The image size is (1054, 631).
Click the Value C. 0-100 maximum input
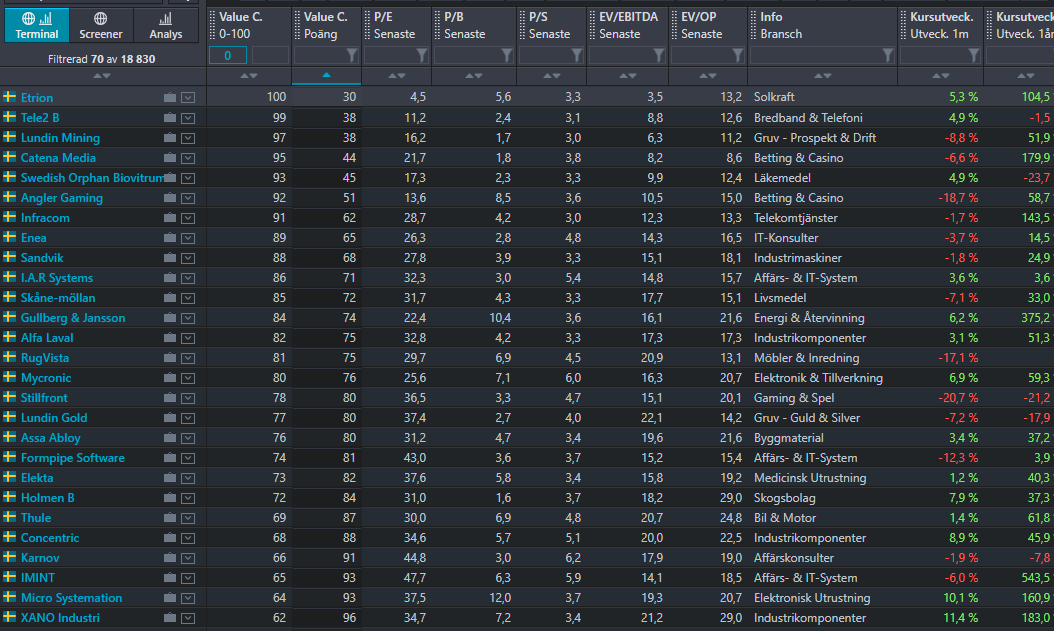(x=270, y=56)
